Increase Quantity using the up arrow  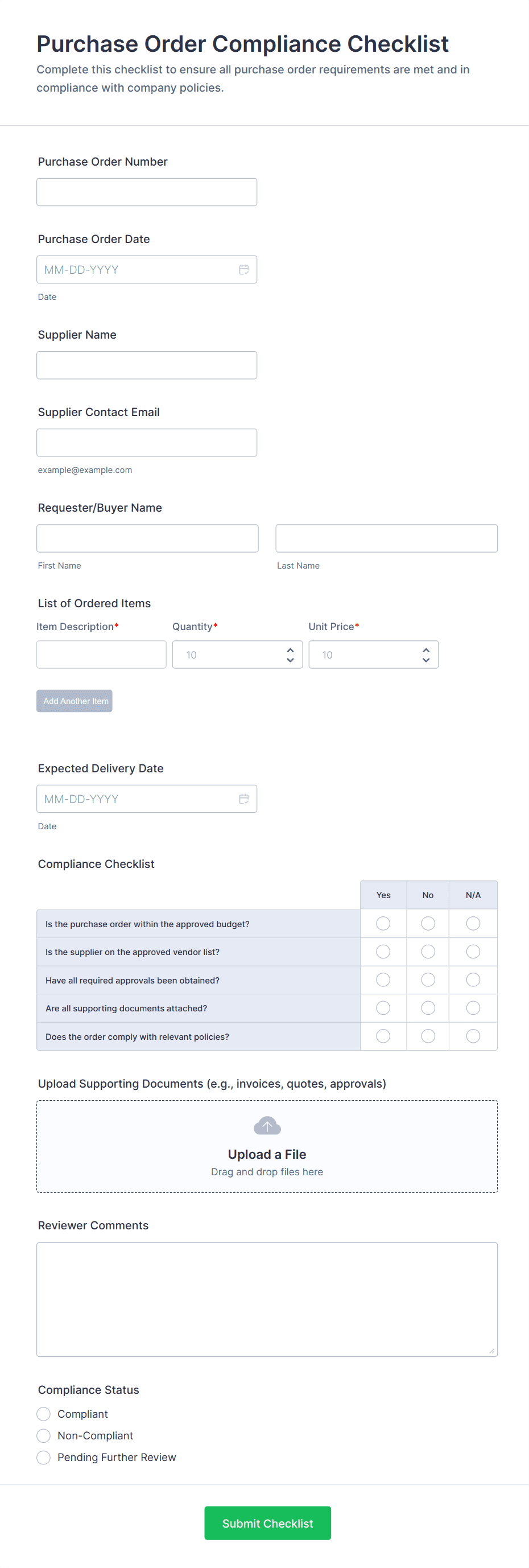pyautogui.click(x=290, y=650)
